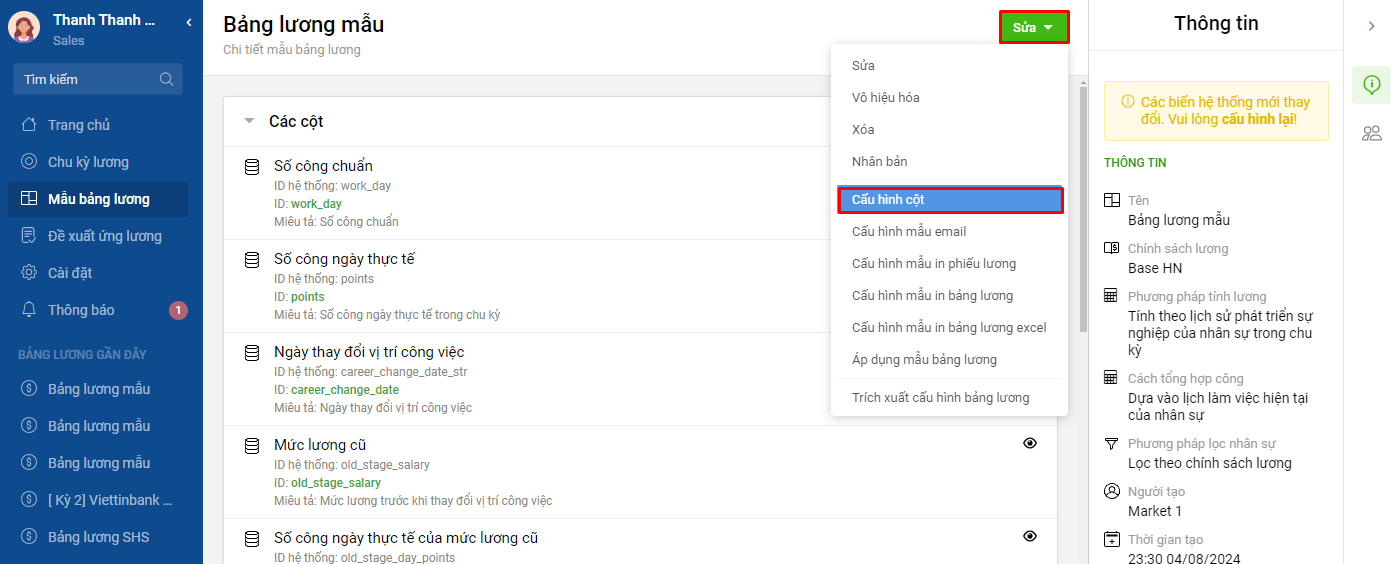Click the warning icon in yellow notice
The height and width of the screenshot is (564, 1391).
pyautogui.click(x=1128, y=102)
